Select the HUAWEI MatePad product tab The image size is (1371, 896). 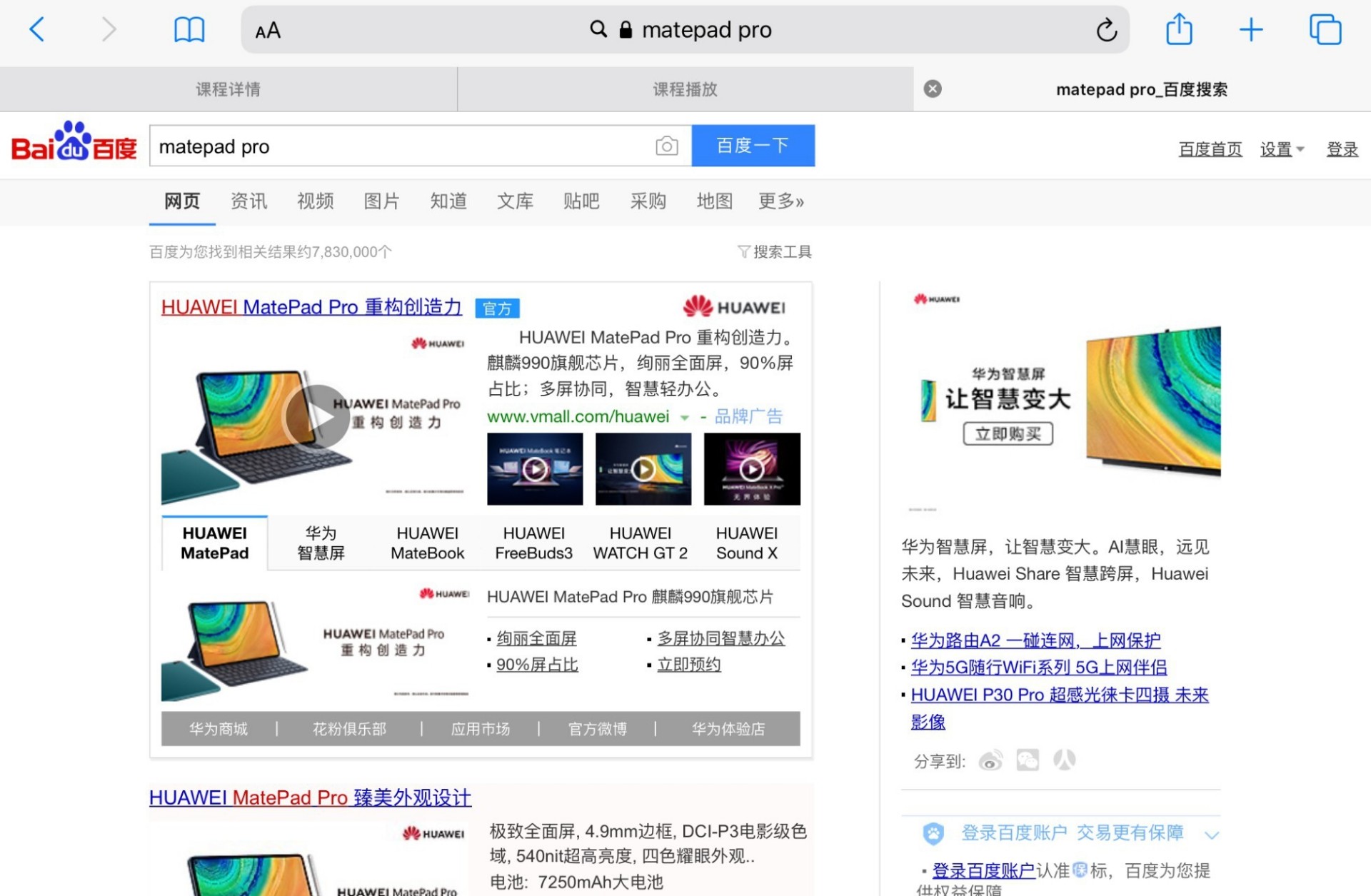pos(214,543)
